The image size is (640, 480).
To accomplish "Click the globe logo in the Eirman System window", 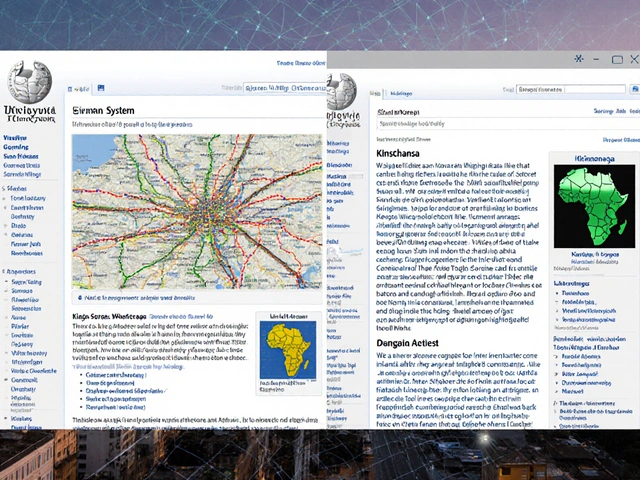I will [x=29, y=82].
